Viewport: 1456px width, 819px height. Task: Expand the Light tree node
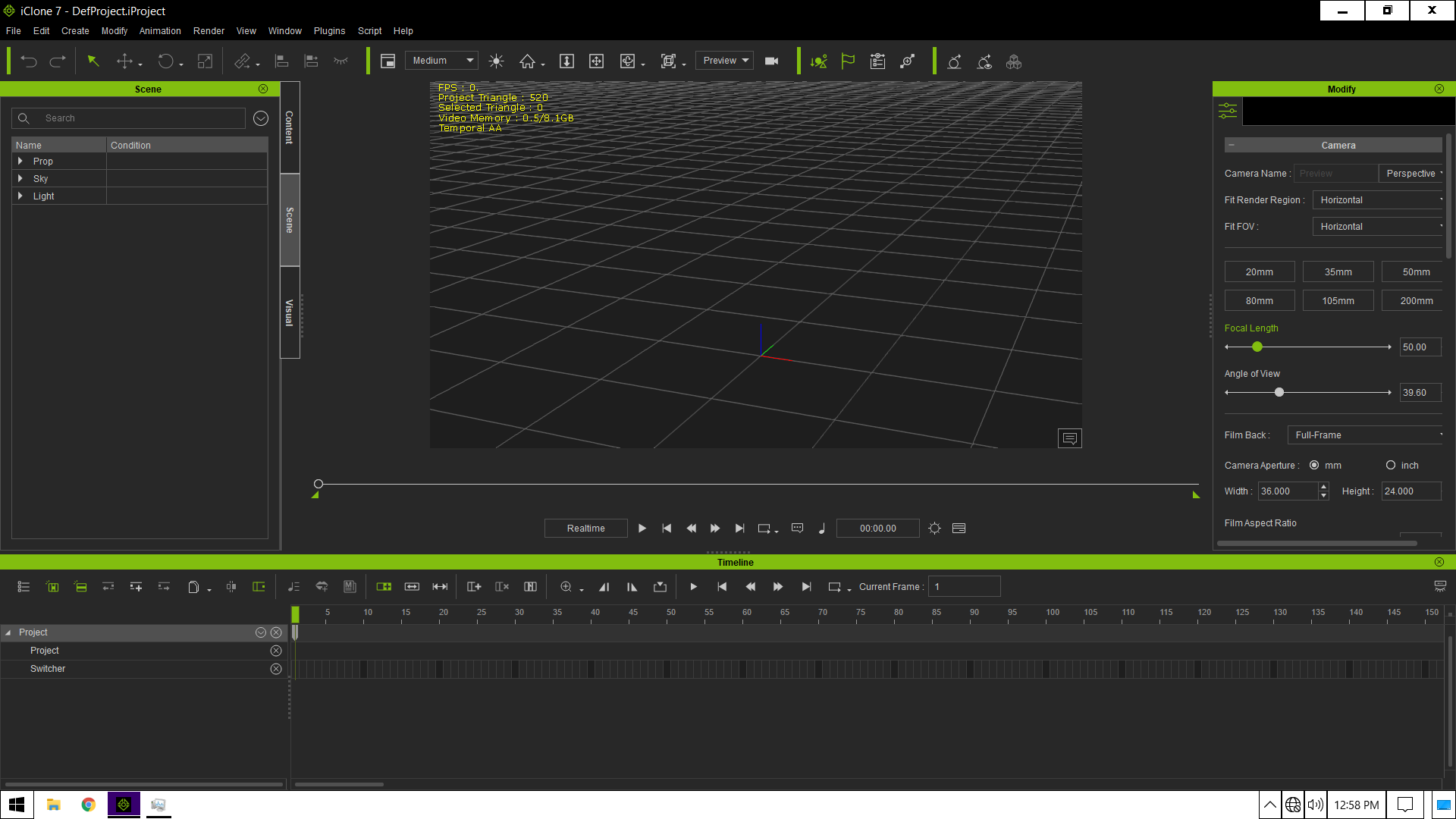[20, 196]
